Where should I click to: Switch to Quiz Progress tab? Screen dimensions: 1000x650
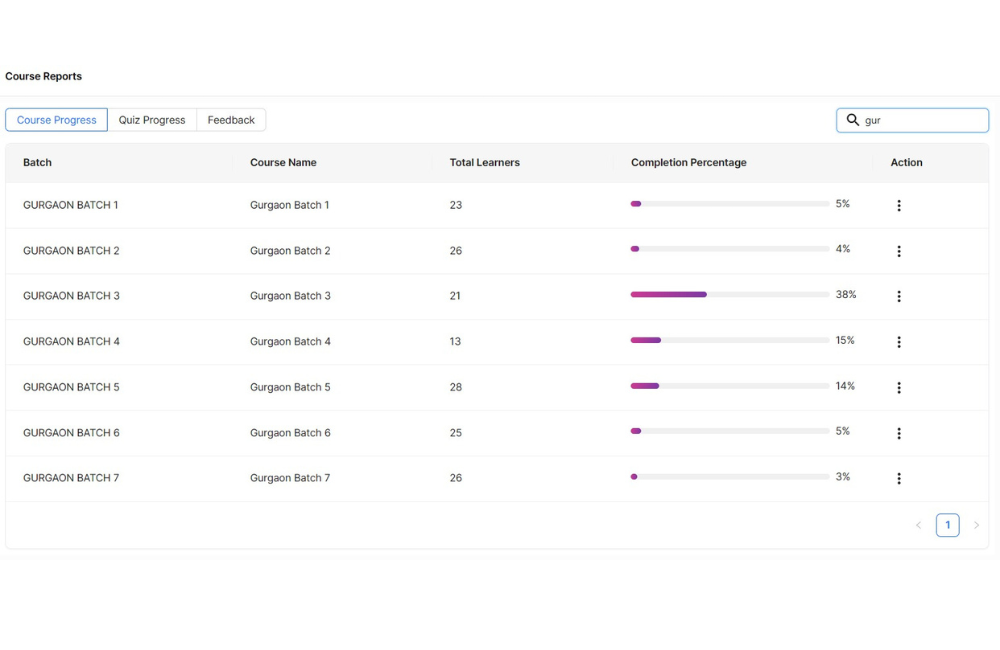pyautogui.click(x=152, y=120)
